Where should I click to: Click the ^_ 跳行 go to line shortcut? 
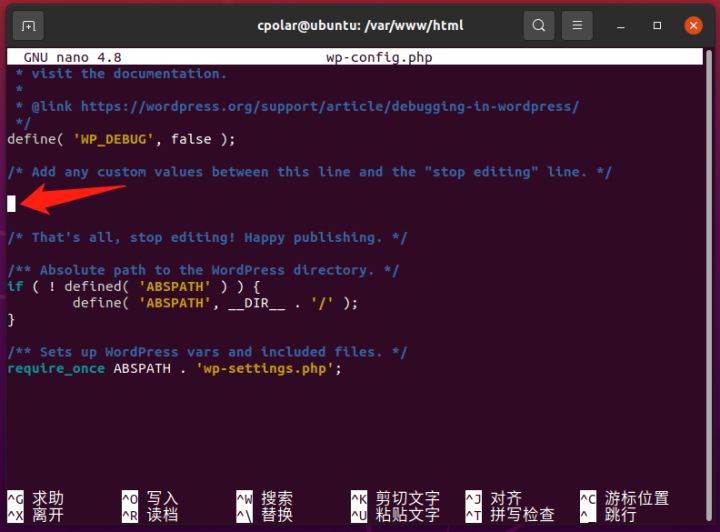[608, 515]
